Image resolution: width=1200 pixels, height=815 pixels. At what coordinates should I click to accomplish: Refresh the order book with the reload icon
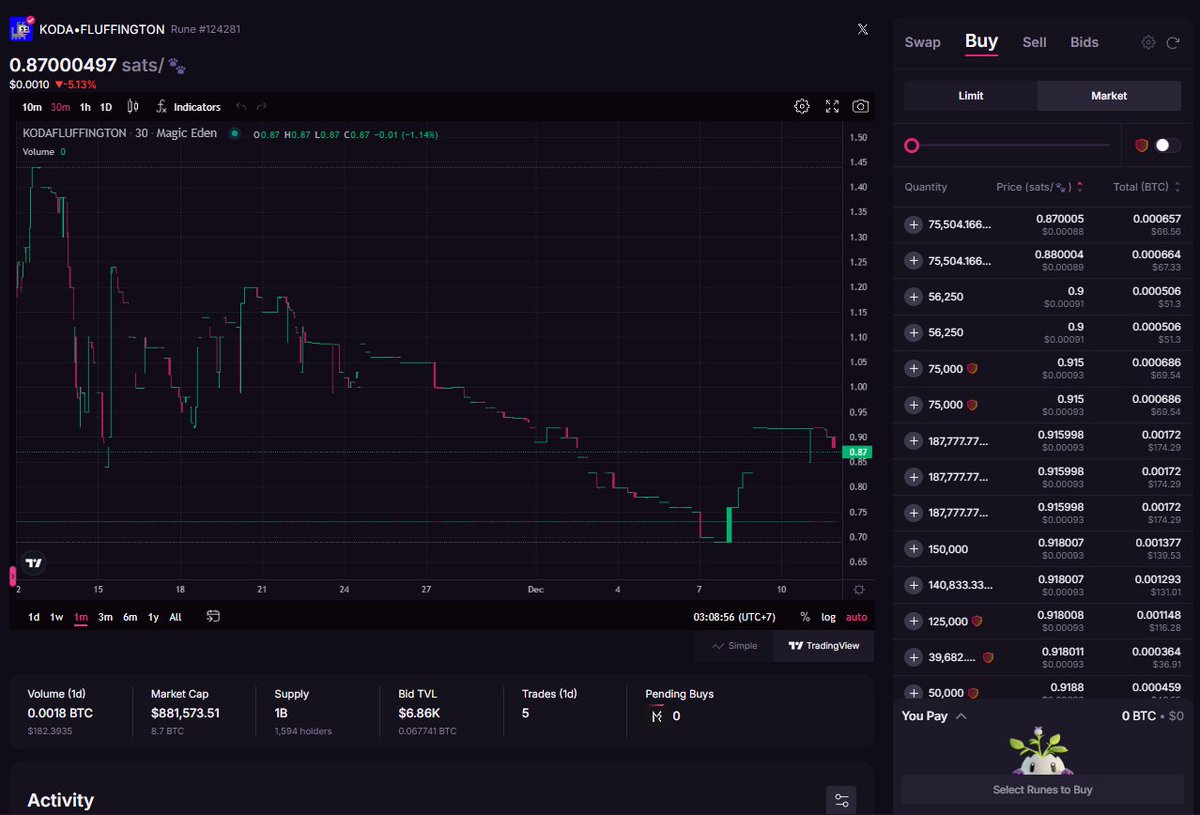click(1172, 42)
